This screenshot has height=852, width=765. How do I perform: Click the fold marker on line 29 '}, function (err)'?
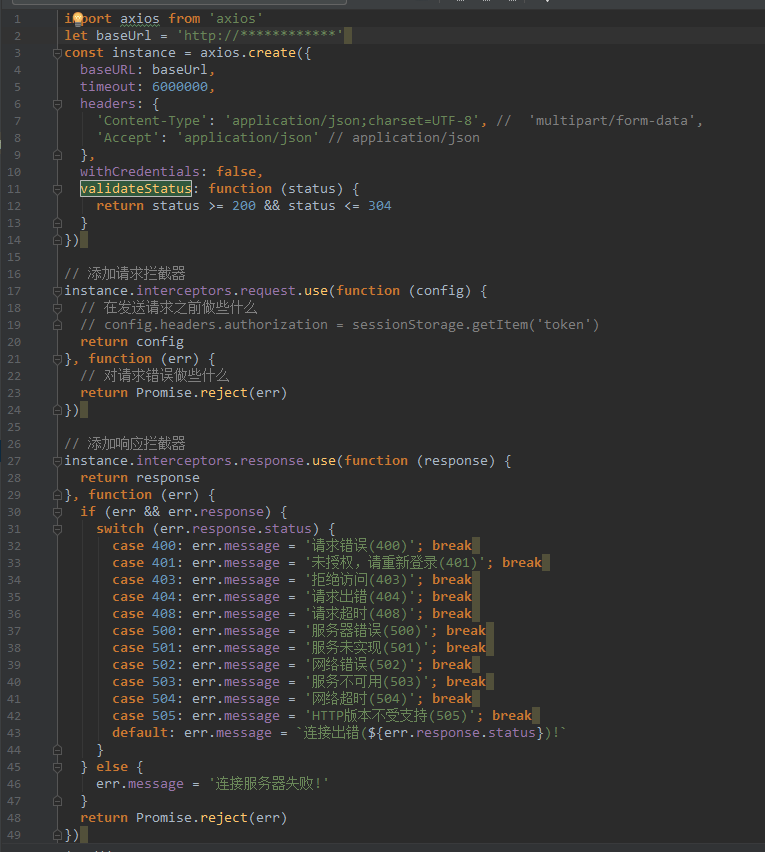[57, 496]
